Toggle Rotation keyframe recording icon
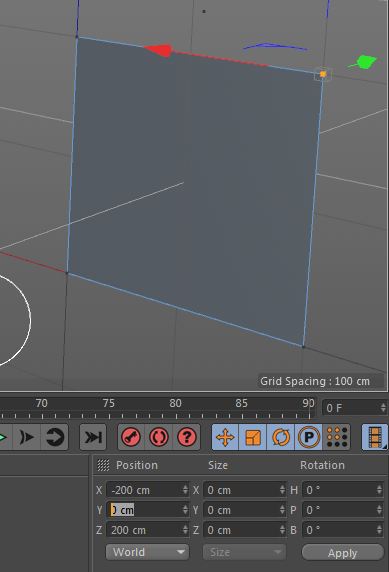Image resolution: width=389 pixels, height=572 pixels. pos(281,437)
